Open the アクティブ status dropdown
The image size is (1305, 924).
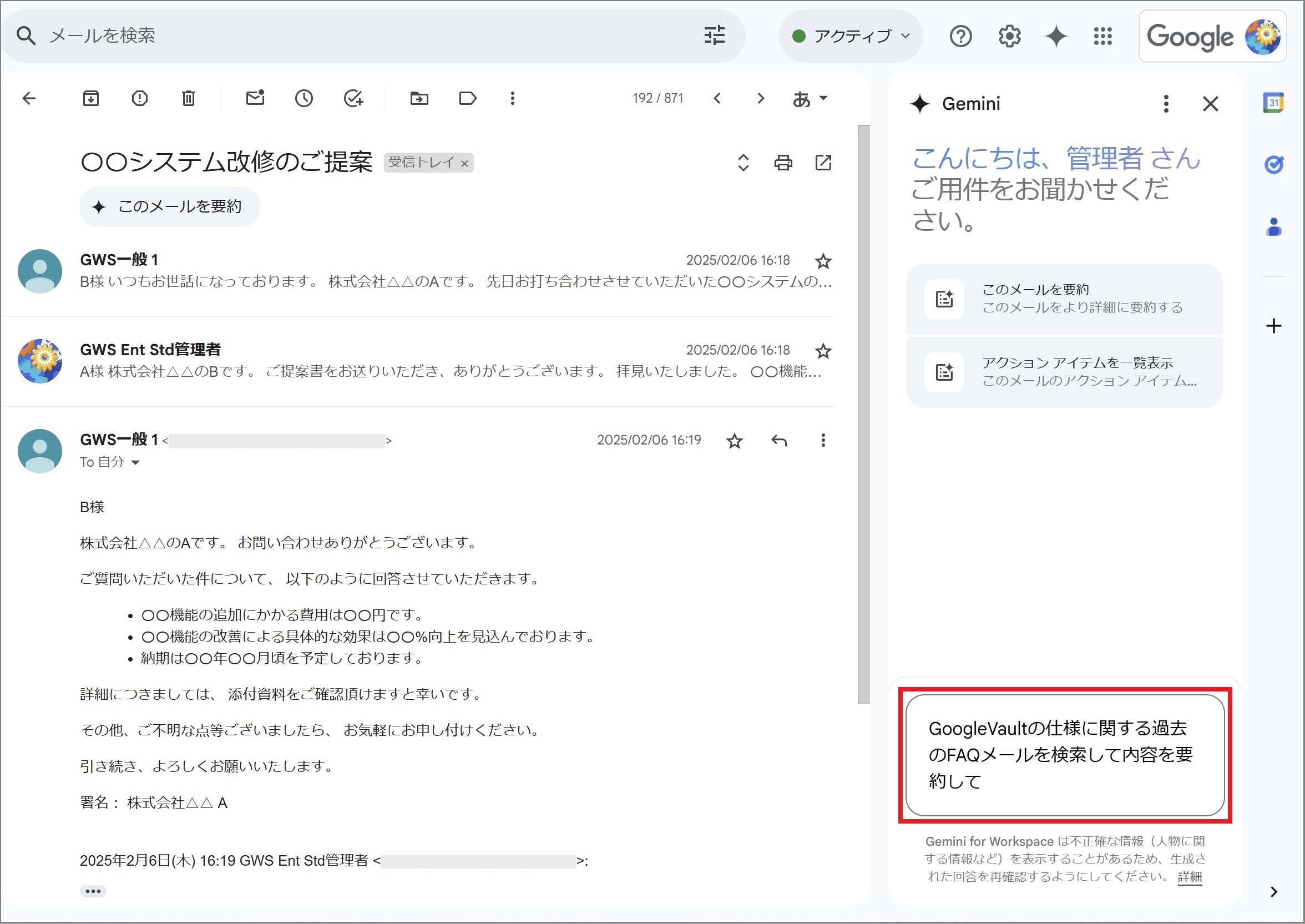(851, 36)
